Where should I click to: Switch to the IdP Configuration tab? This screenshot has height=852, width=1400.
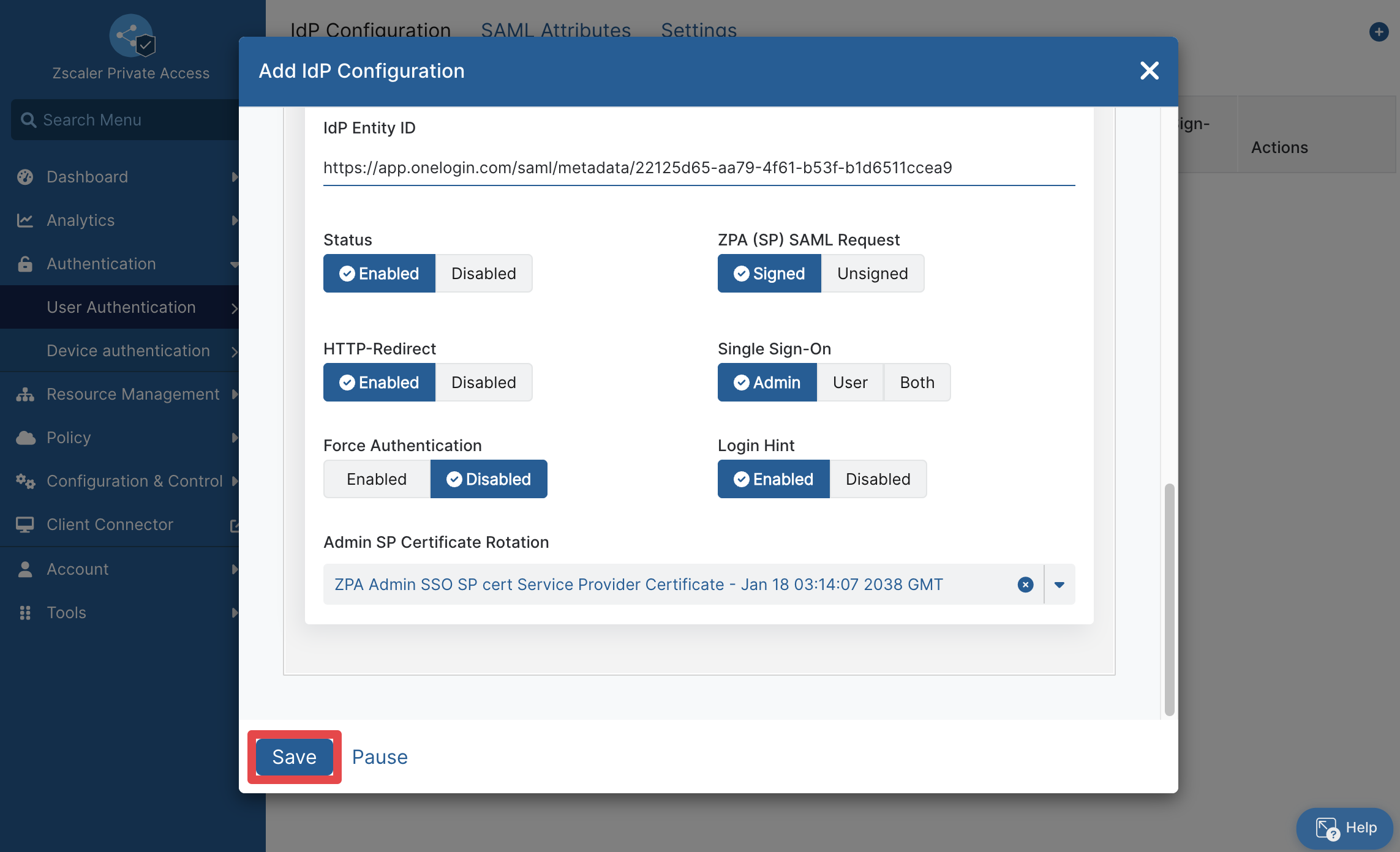click(x=370, y=29)
